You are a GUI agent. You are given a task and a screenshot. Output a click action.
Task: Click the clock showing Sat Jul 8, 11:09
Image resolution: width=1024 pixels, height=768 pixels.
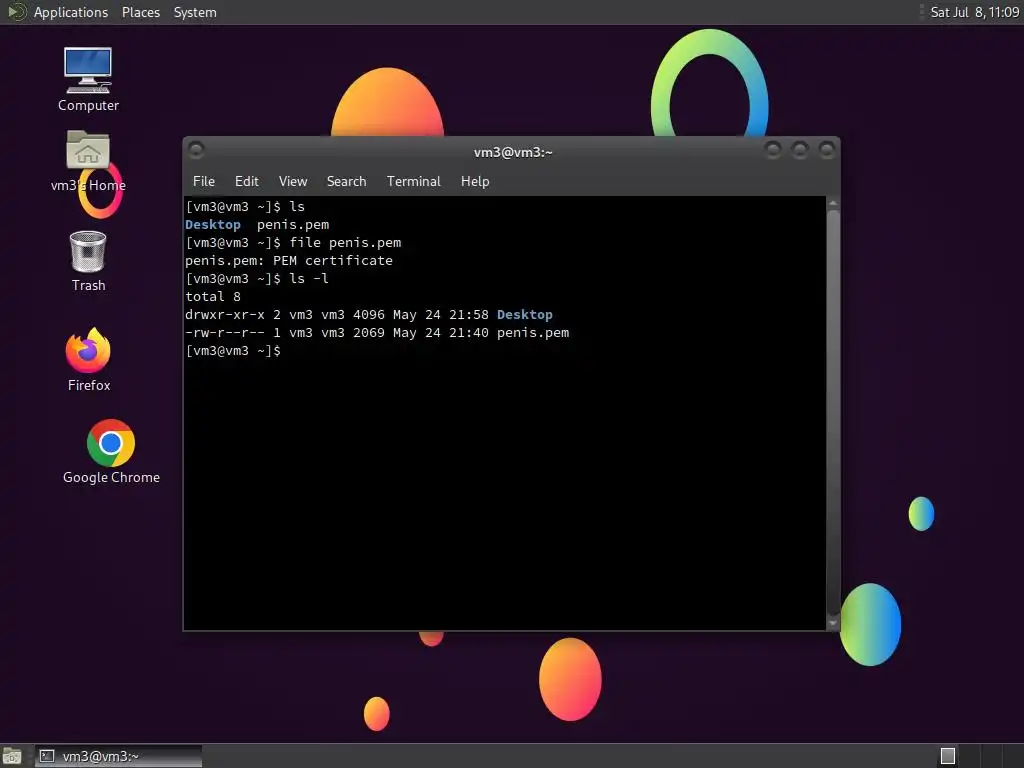[974, 12]
